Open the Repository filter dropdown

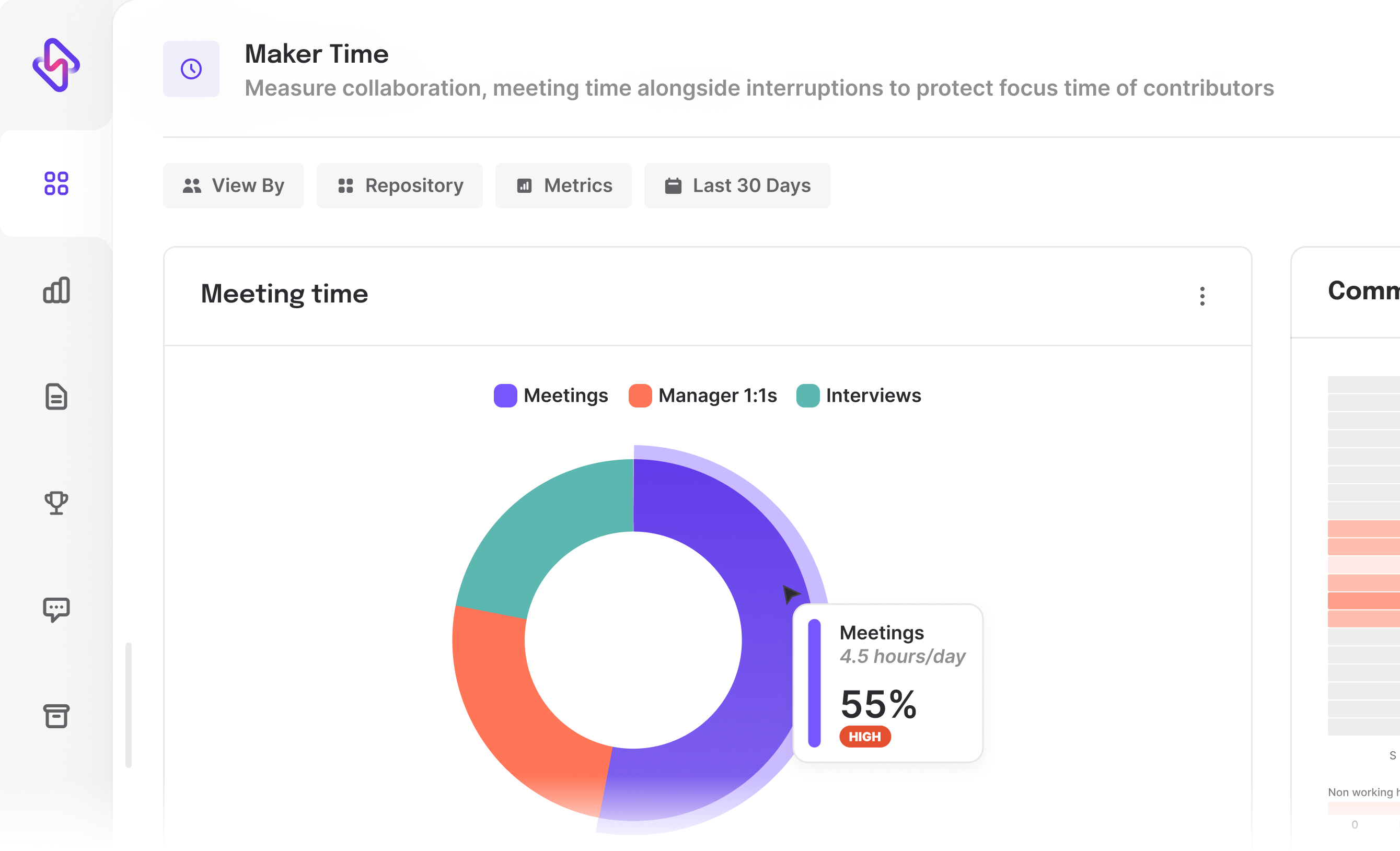(399, 185)
